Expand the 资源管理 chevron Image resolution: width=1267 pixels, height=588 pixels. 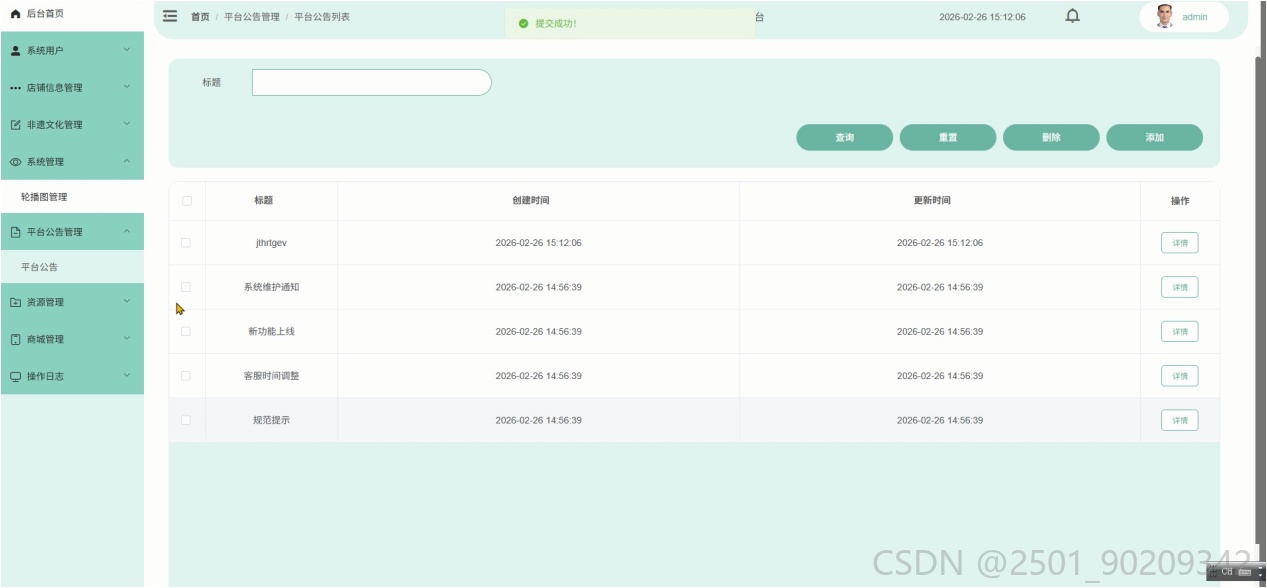pos(127,302)
